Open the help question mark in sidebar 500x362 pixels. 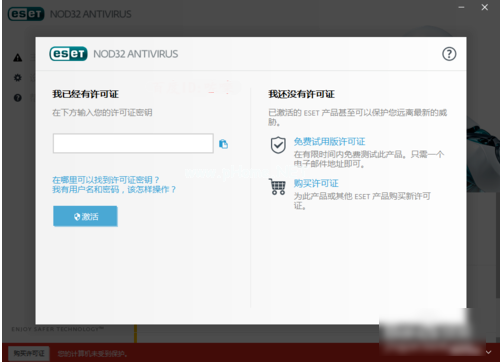pyautogui.click(x=18, y=98)
